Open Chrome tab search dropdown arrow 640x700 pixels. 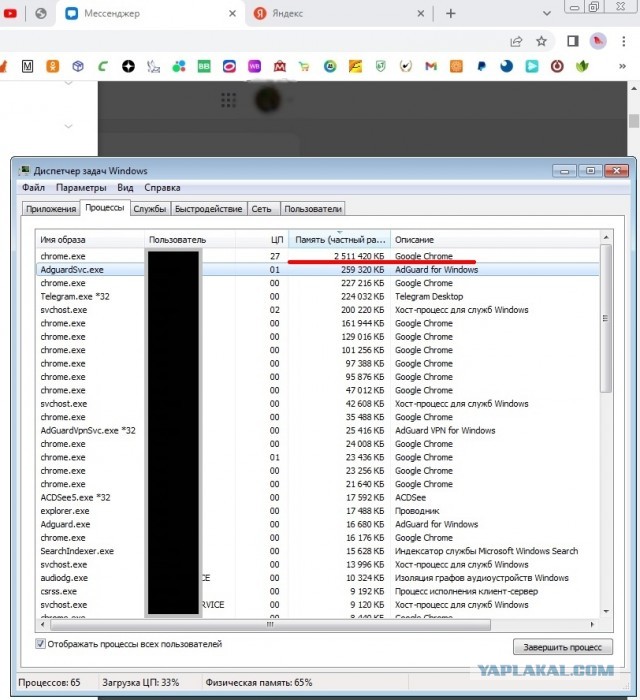pos(547,13)
